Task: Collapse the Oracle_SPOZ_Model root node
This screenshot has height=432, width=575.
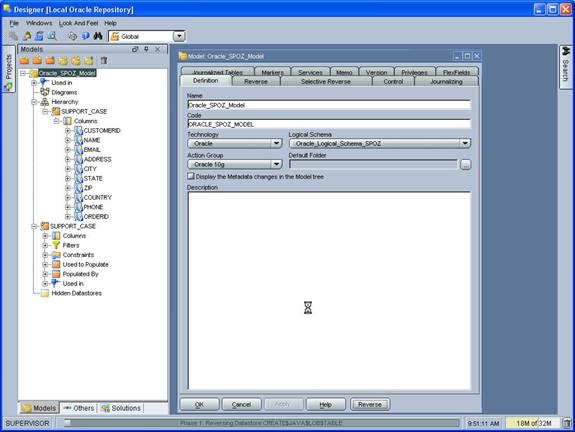Action: [x=23, y=73]
